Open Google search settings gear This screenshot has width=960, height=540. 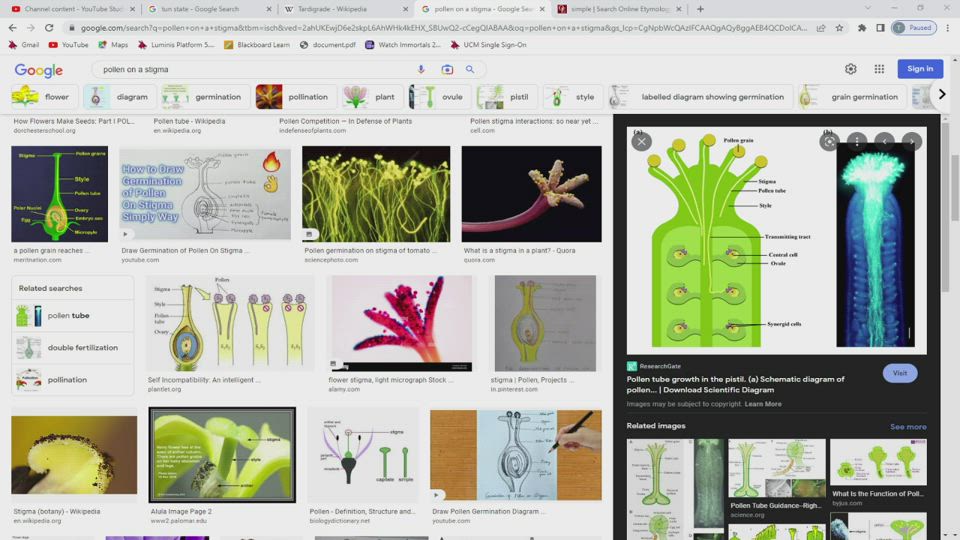850,69
